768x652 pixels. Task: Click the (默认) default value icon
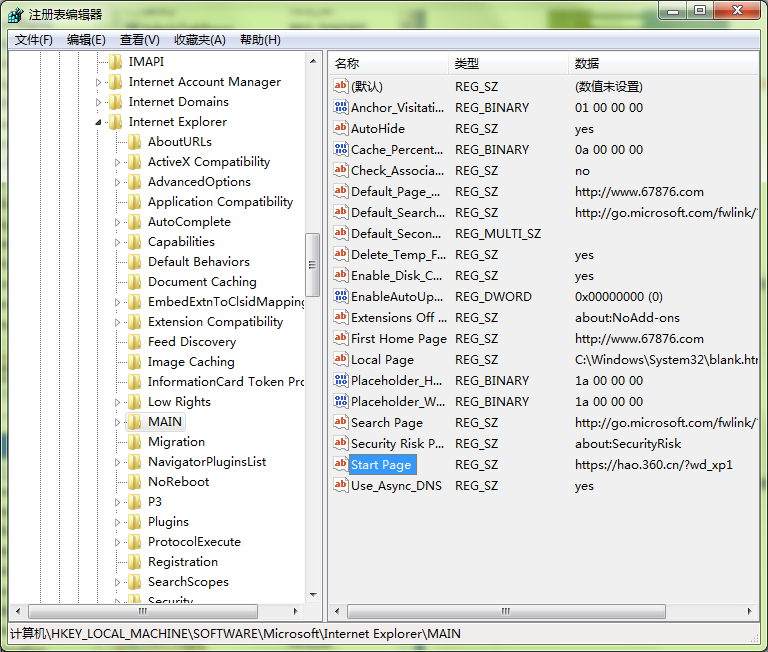pos(340,86)
